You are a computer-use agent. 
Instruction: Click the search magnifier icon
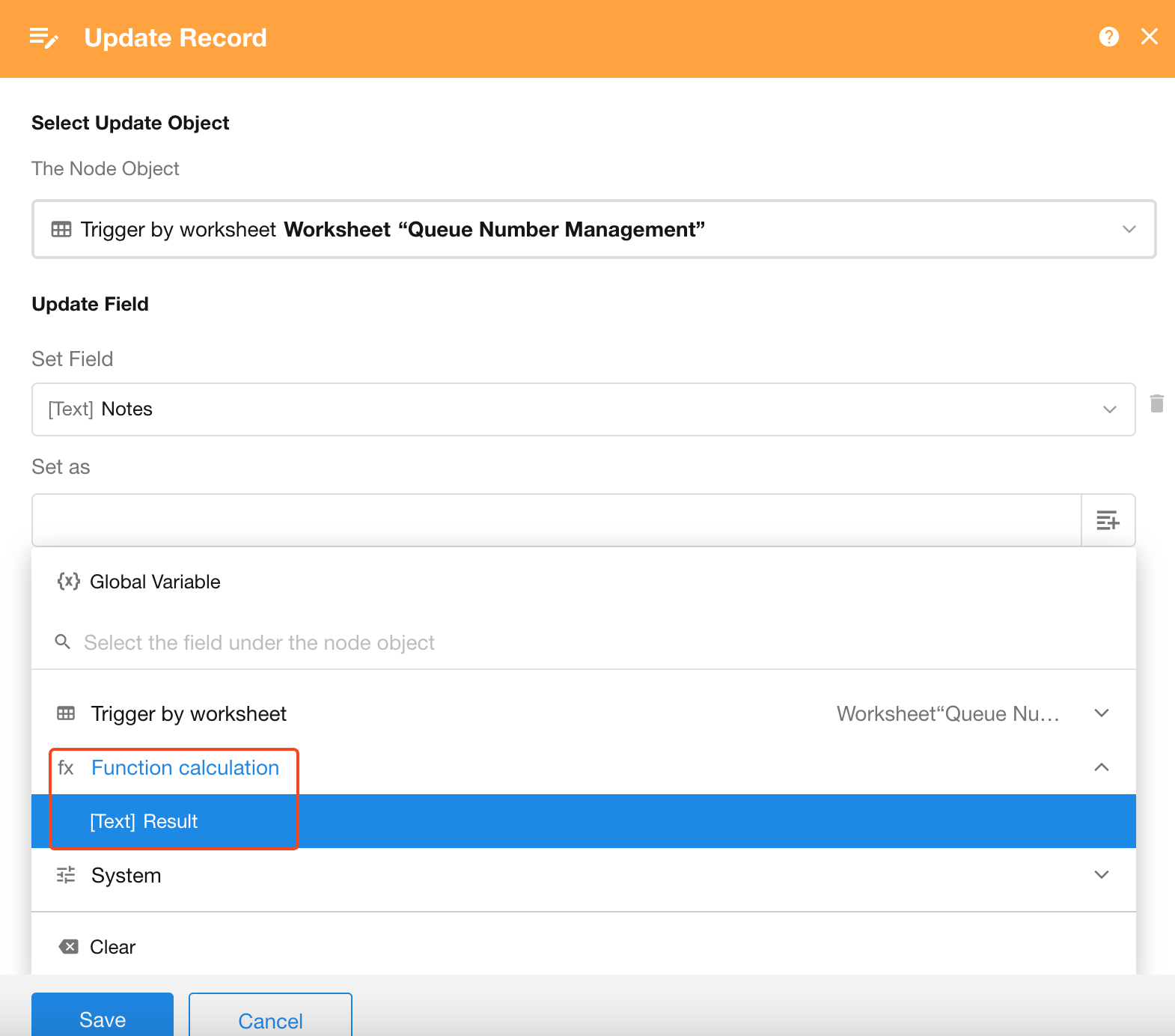click(63, 642)
